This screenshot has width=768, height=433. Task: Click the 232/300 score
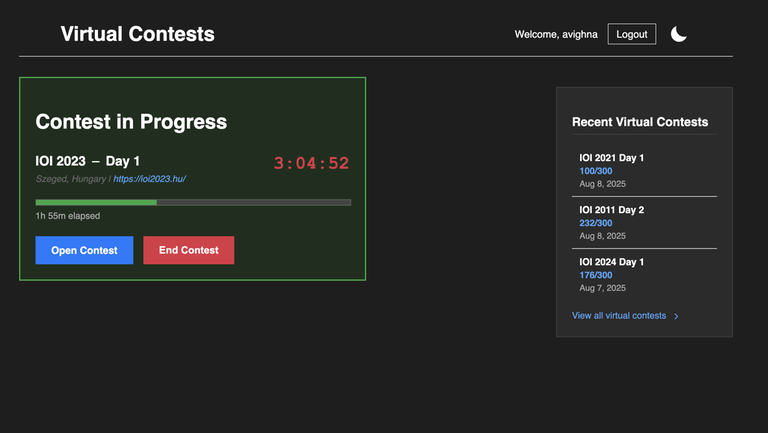pos(596,223)
